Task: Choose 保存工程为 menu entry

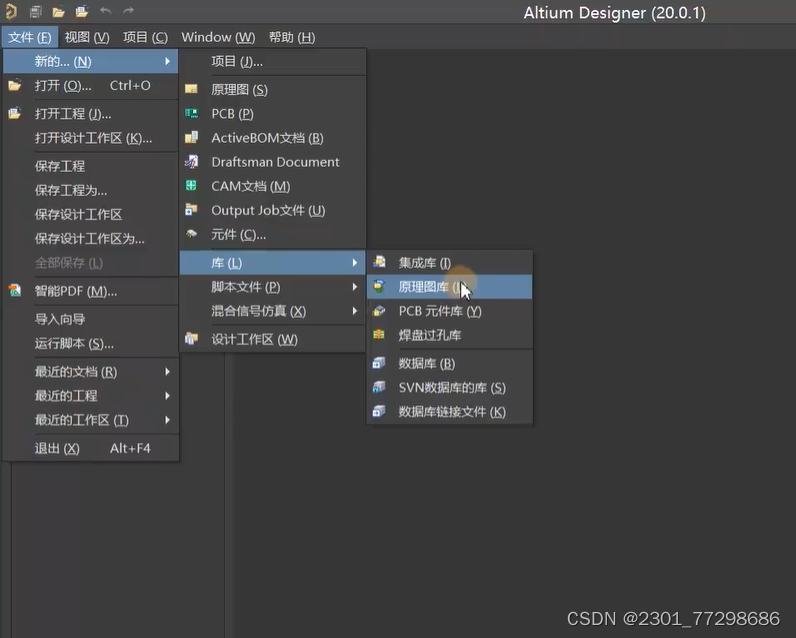Action: [x=91, y=190]
